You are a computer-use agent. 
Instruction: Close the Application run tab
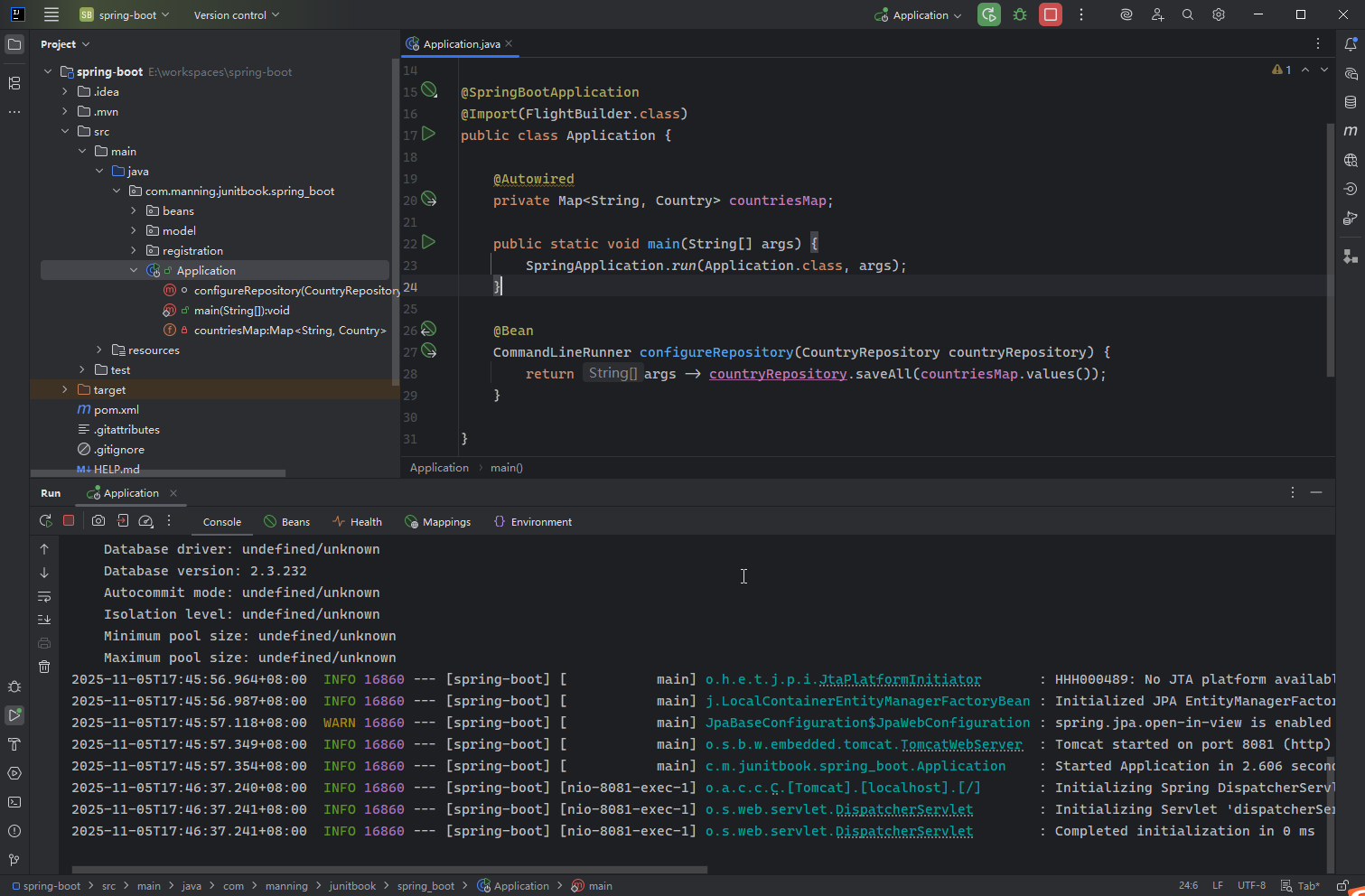(x=173, y=493)
